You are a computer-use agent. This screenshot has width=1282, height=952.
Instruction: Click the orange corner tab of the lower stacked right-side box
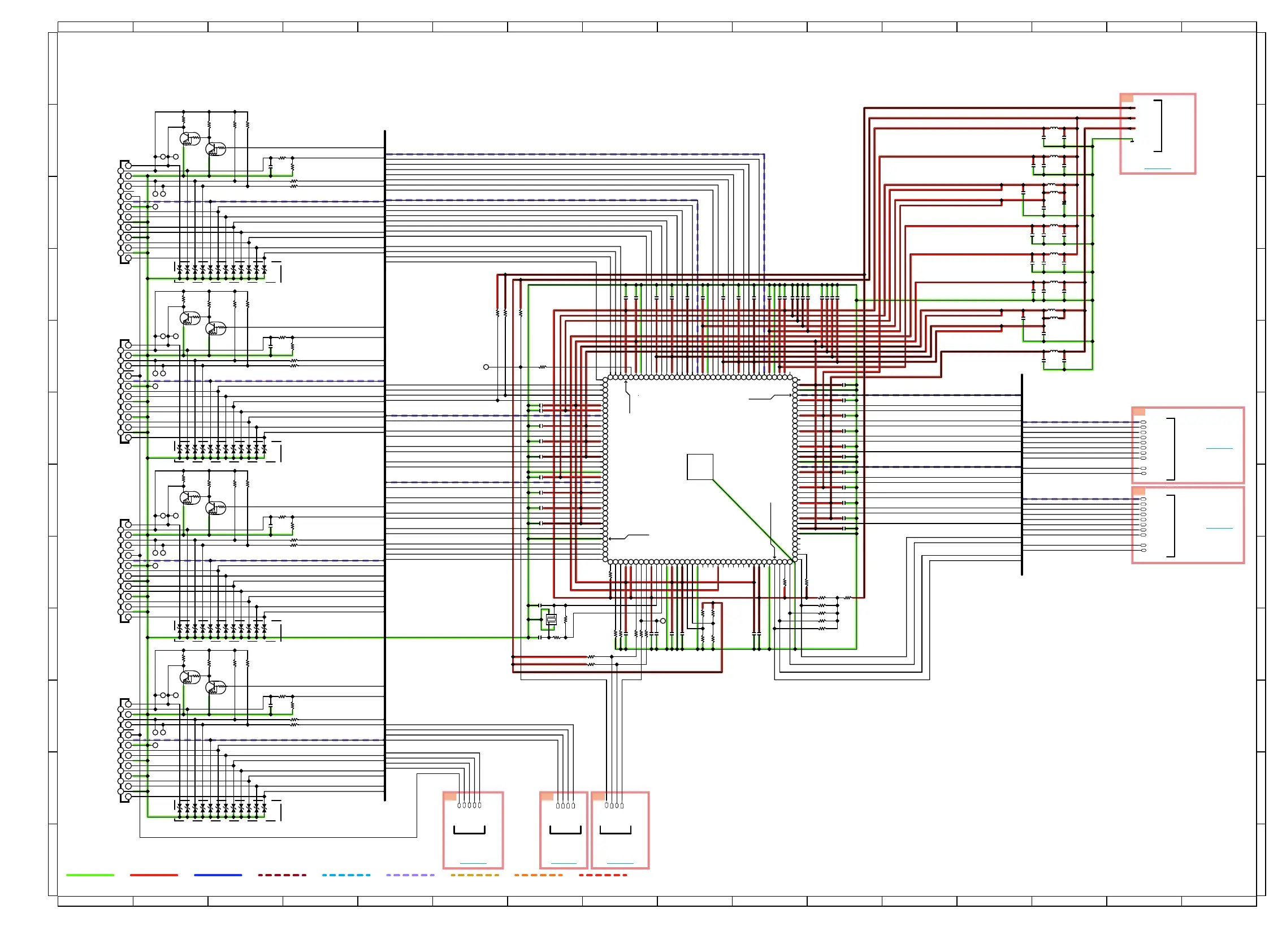[x=1138, y=492]
